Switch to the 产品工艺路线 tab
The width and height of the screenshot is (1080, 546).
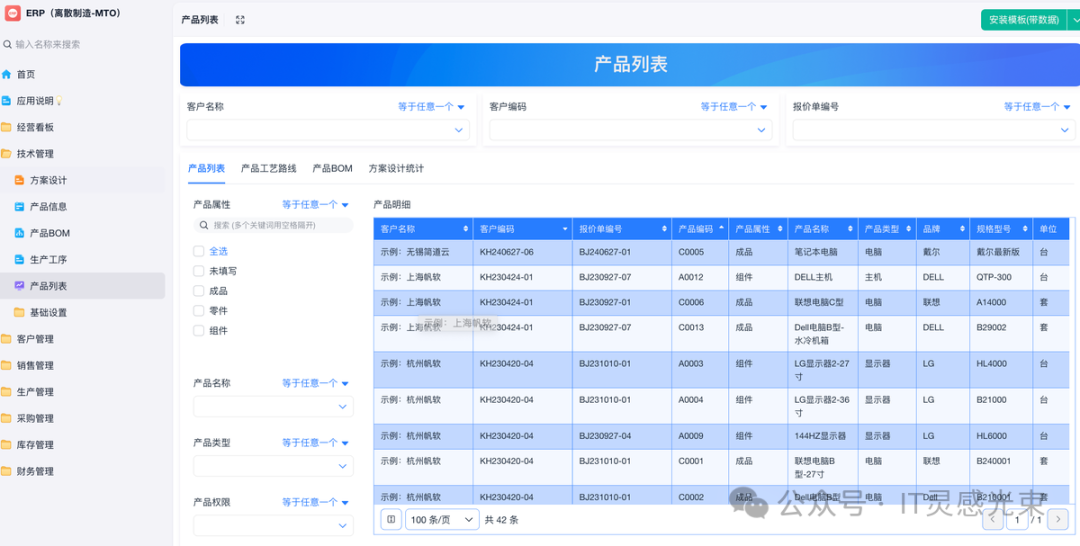tap(268, 169)
